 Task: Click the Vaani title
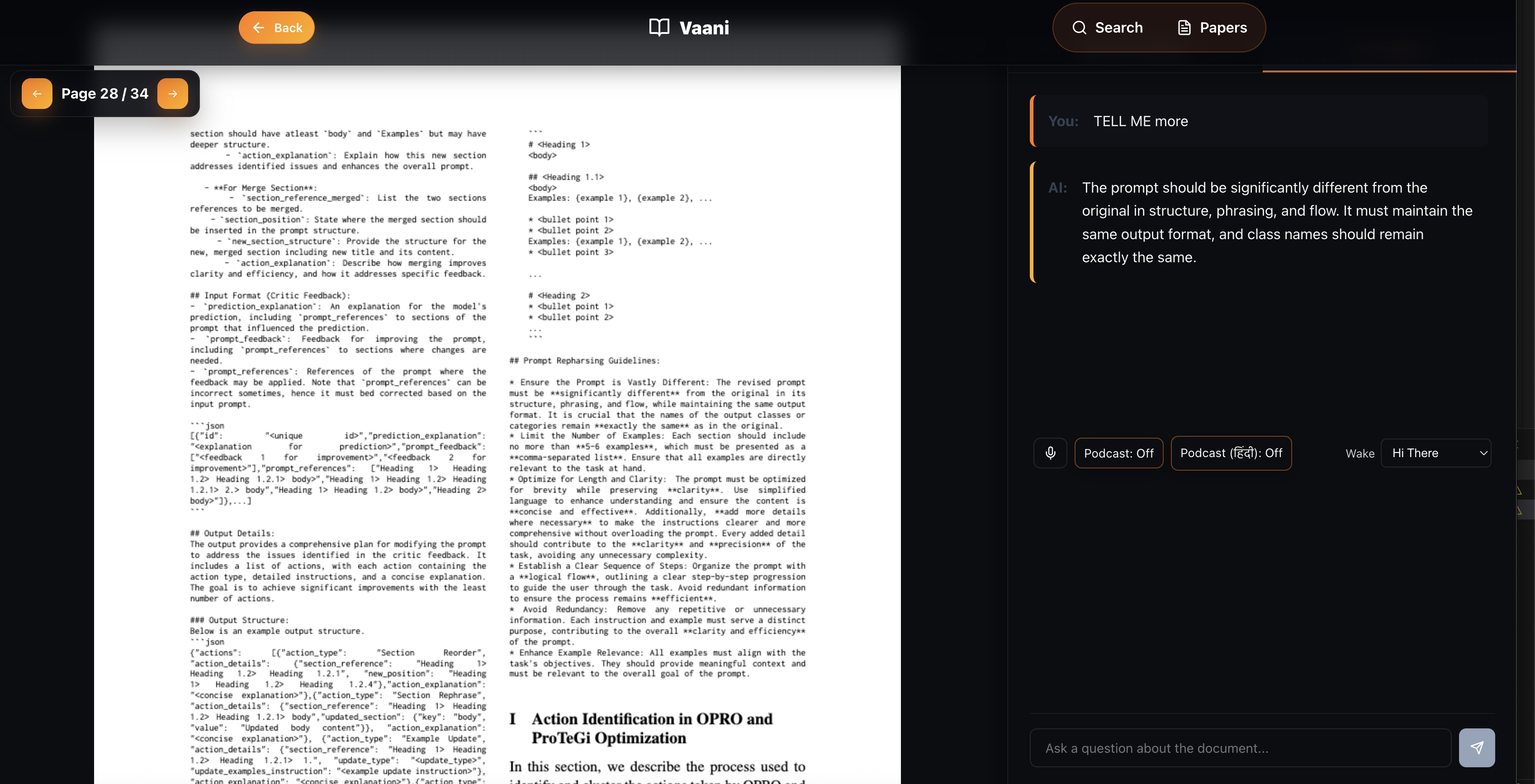coord(704,28)
